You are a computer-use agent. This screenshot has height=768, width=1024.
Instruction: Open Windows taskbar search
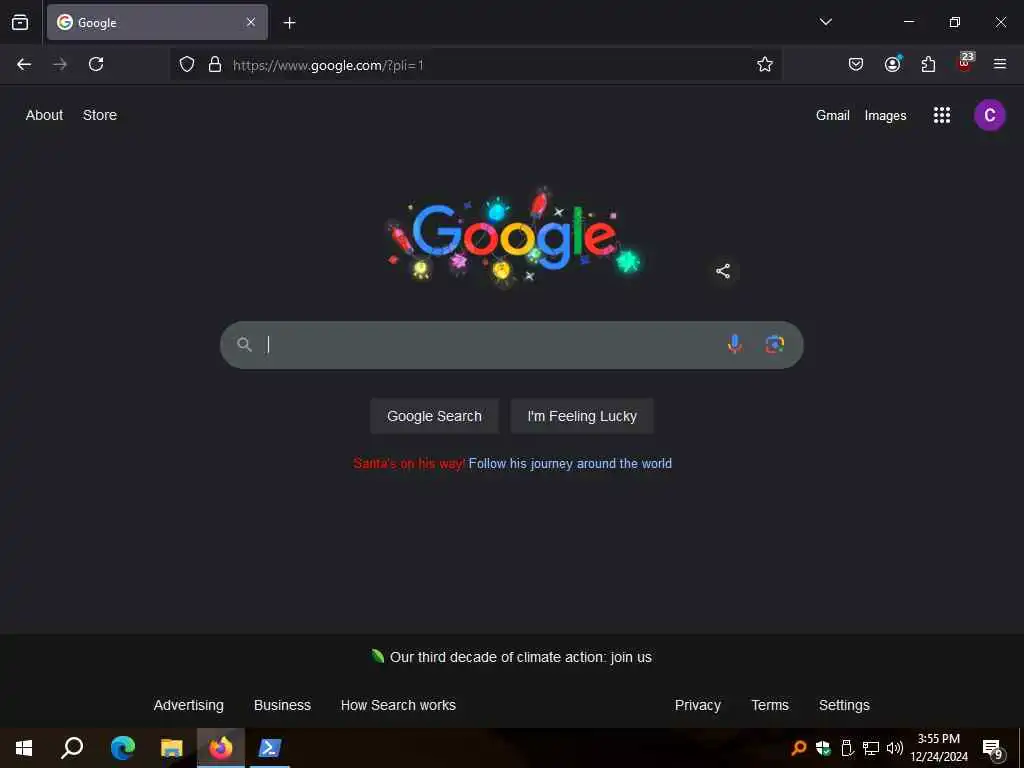72,748
